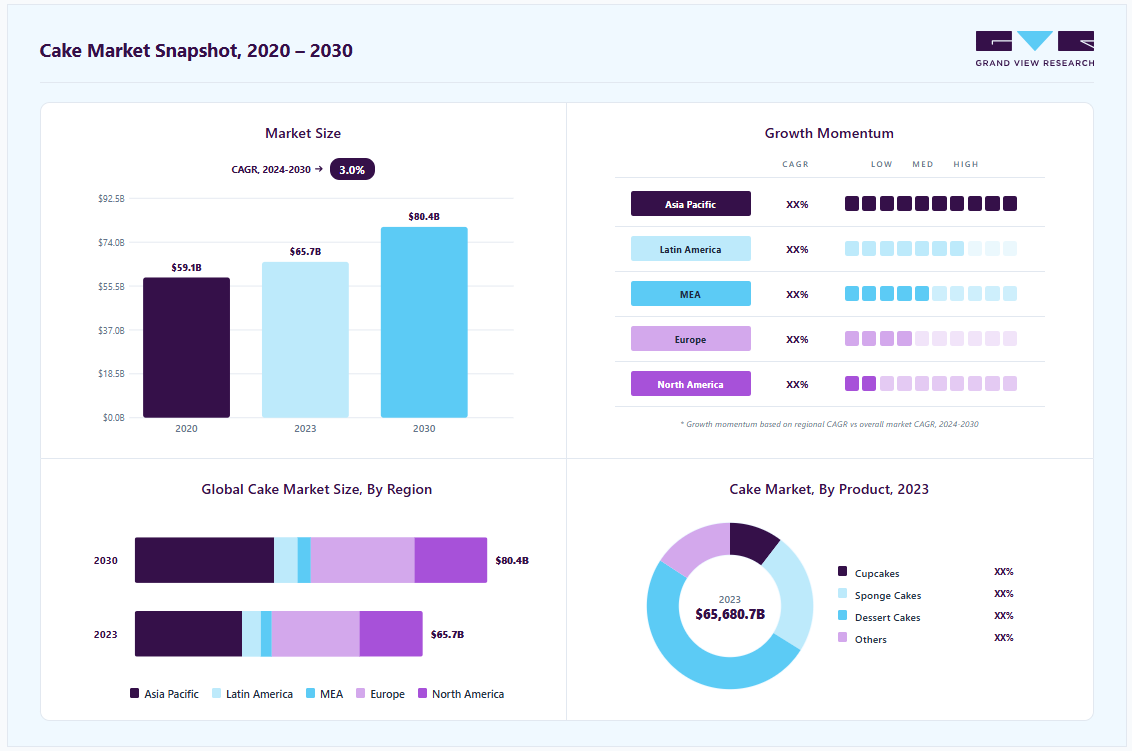The width and height of the screenshot is (1132, 751).
Task: Click the Latin America legend swatch
Action: pos(217,693)
